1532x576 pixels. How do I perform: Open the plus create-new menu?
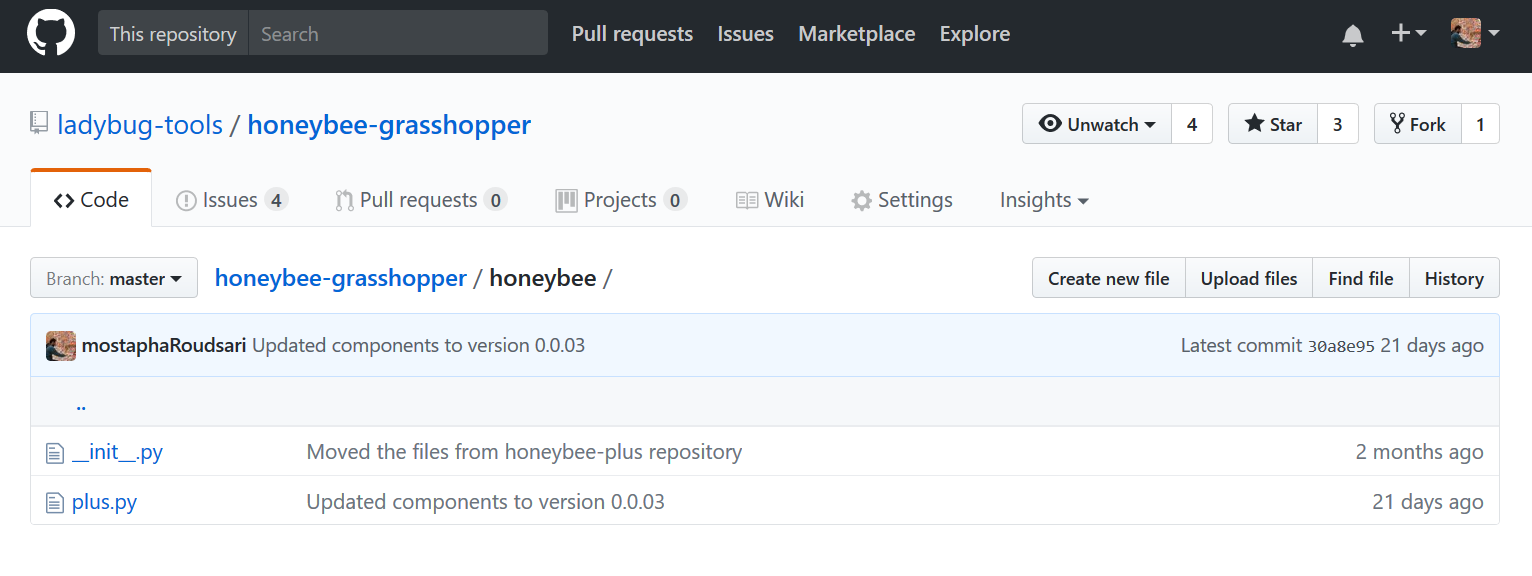coord(1408,33)
